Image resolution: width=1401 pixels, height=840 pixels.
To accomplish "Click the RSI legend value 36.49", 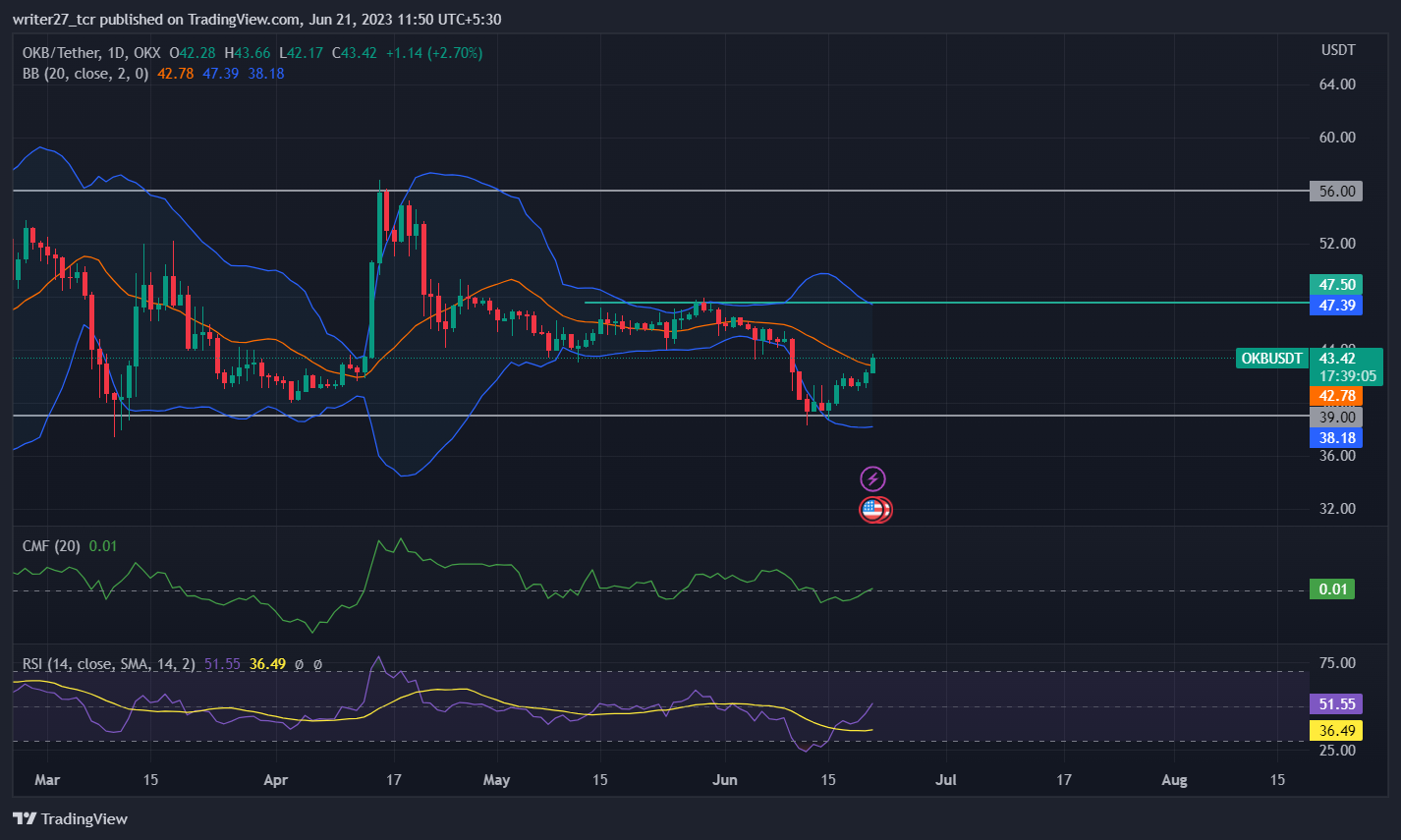I will click(x=268, y=664).
